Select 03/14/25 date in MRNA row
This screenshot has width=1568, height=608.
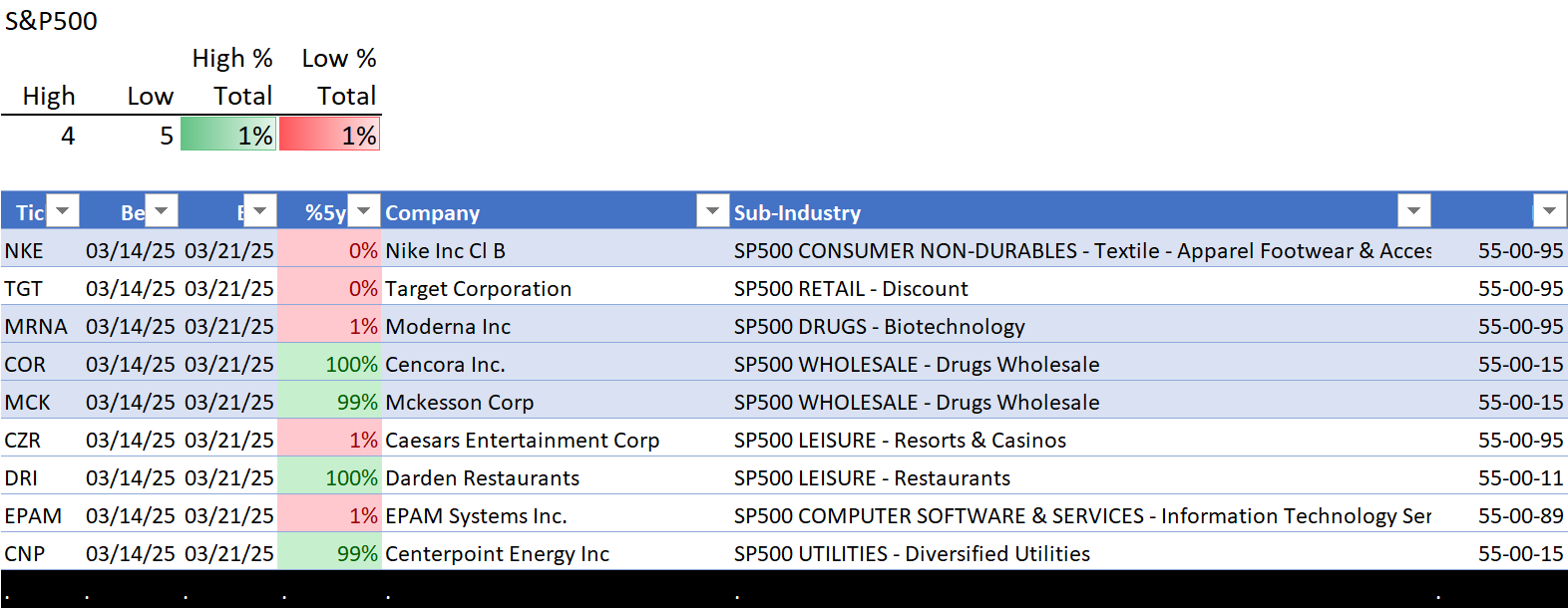pos(130,326)
